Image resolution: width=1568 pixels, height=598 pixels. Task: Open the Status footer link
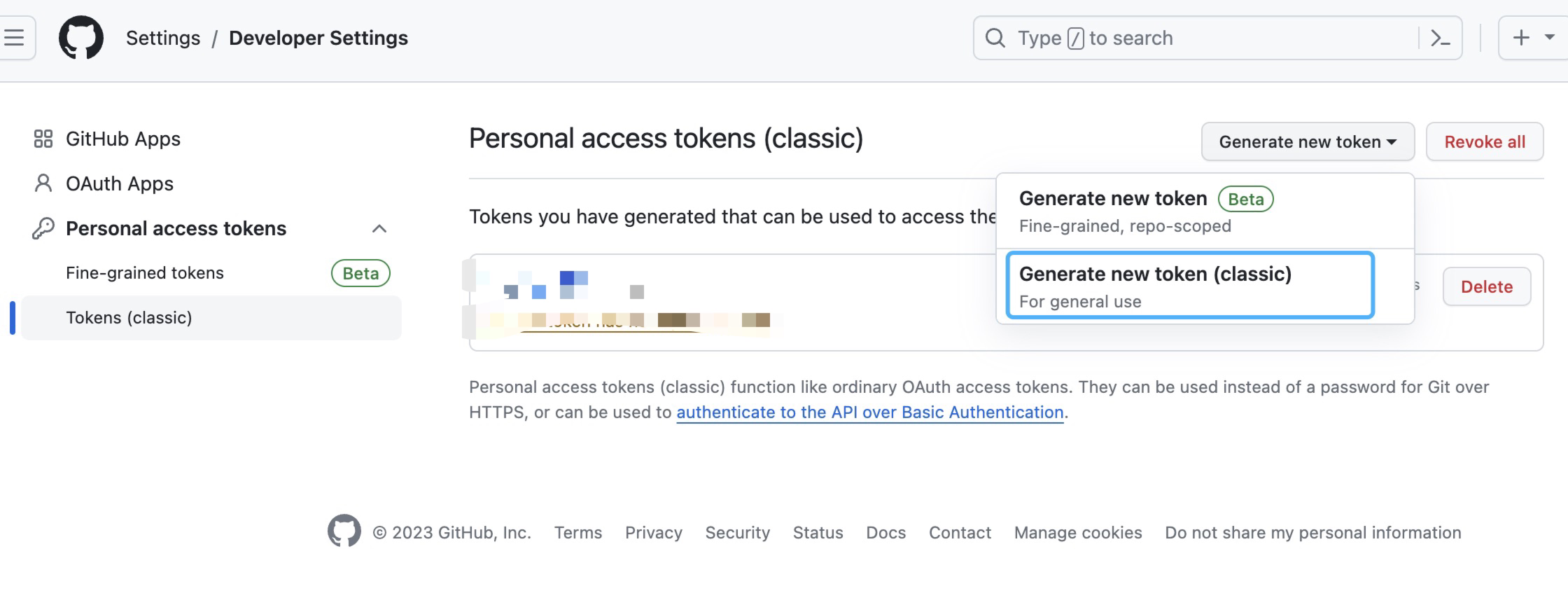pyautogui.click(x=818, y=533)
